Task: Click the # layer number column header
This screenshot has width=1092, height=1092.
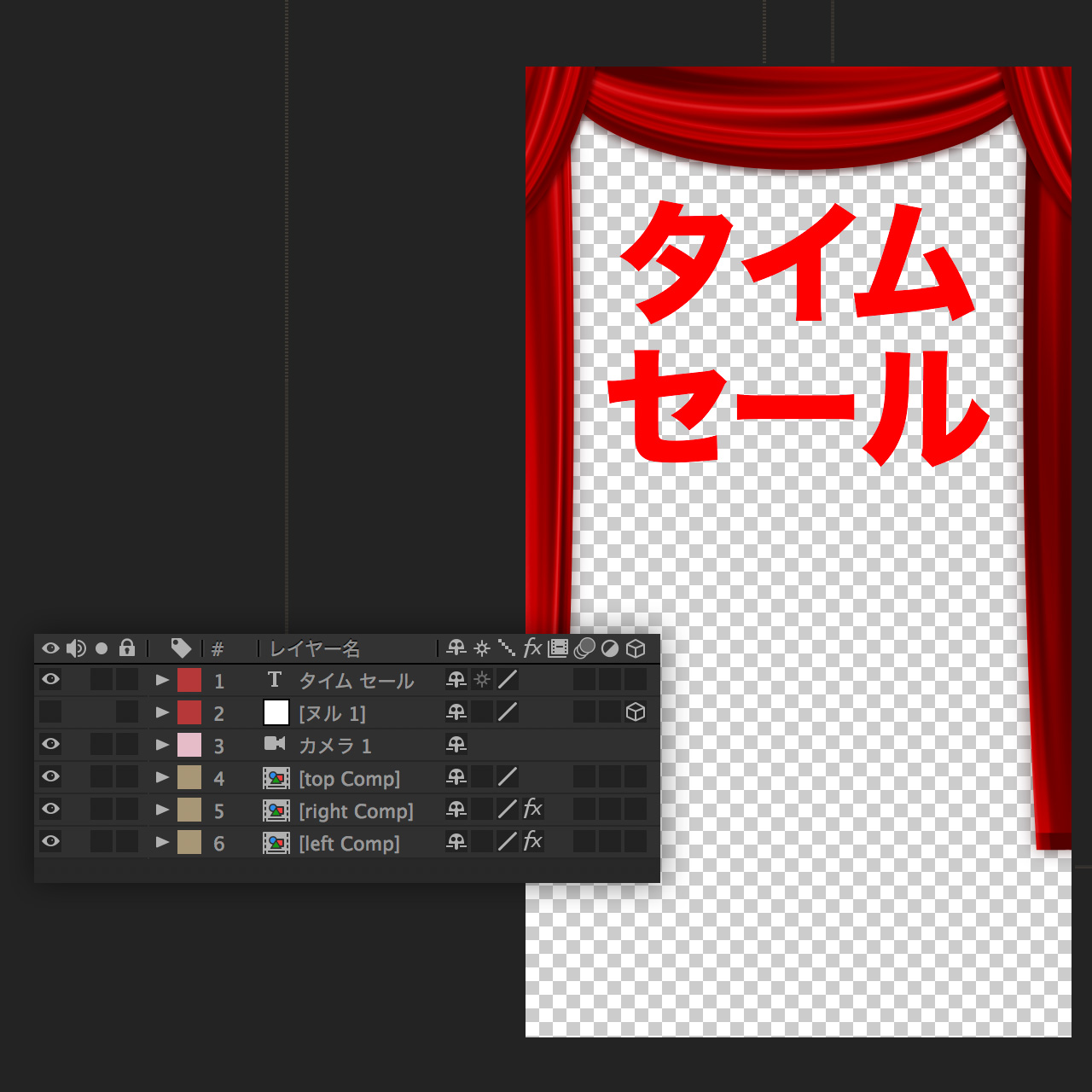Action: 218,649
